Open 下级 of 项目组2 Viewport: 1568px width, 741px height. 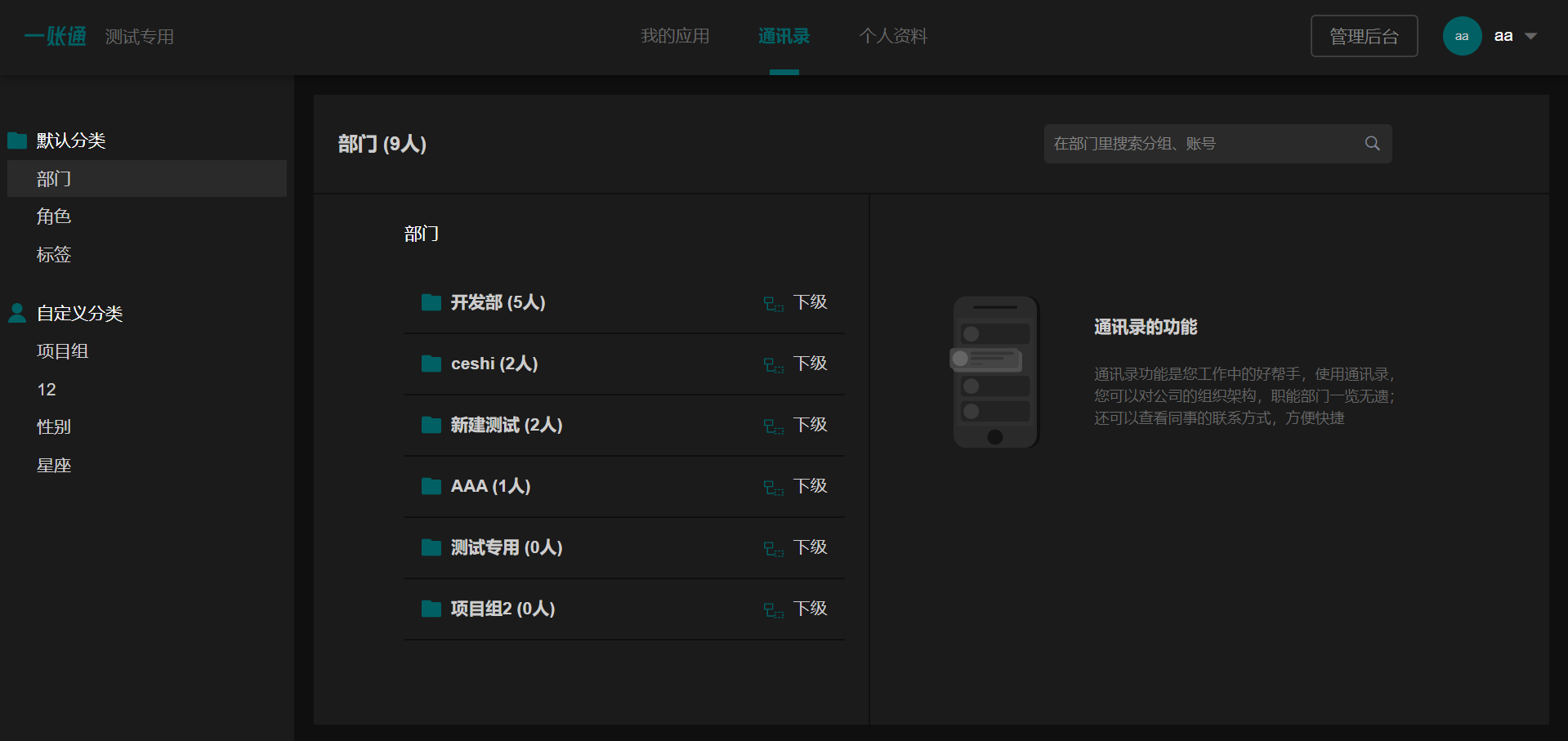click(x=810, y=609)
